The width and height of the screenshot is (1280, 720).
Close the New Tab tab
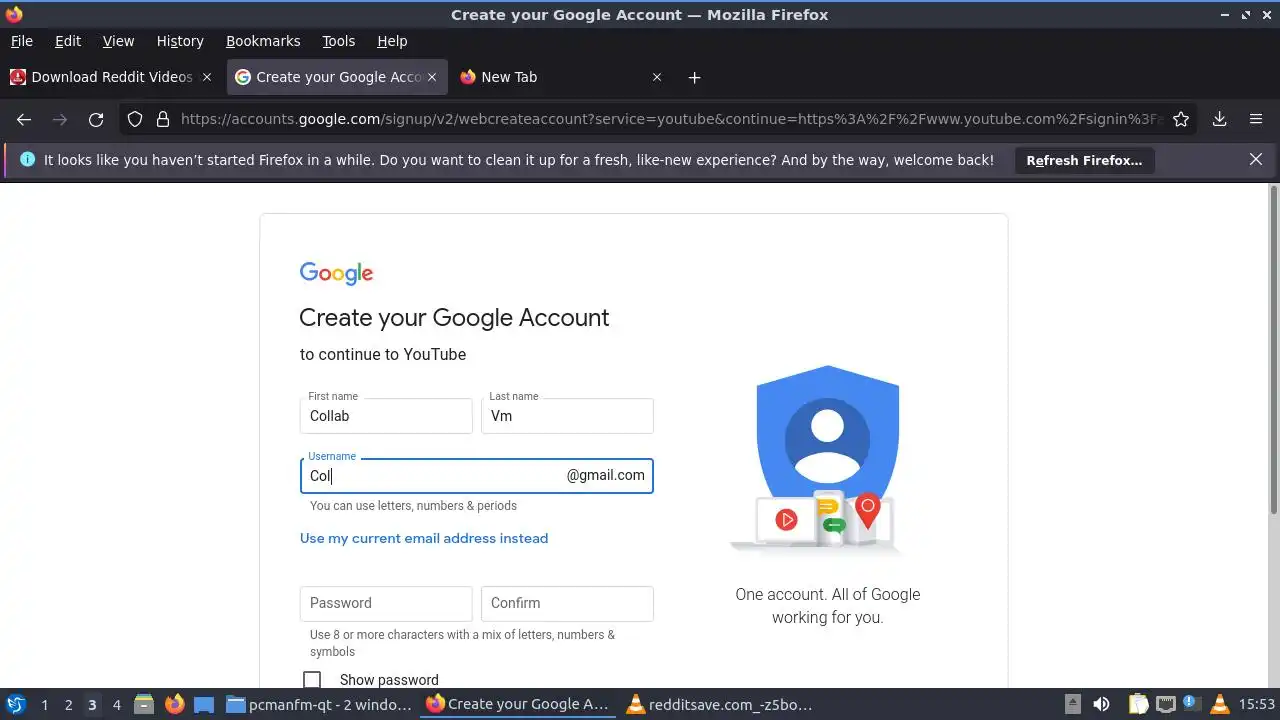(x=657, y=77)
